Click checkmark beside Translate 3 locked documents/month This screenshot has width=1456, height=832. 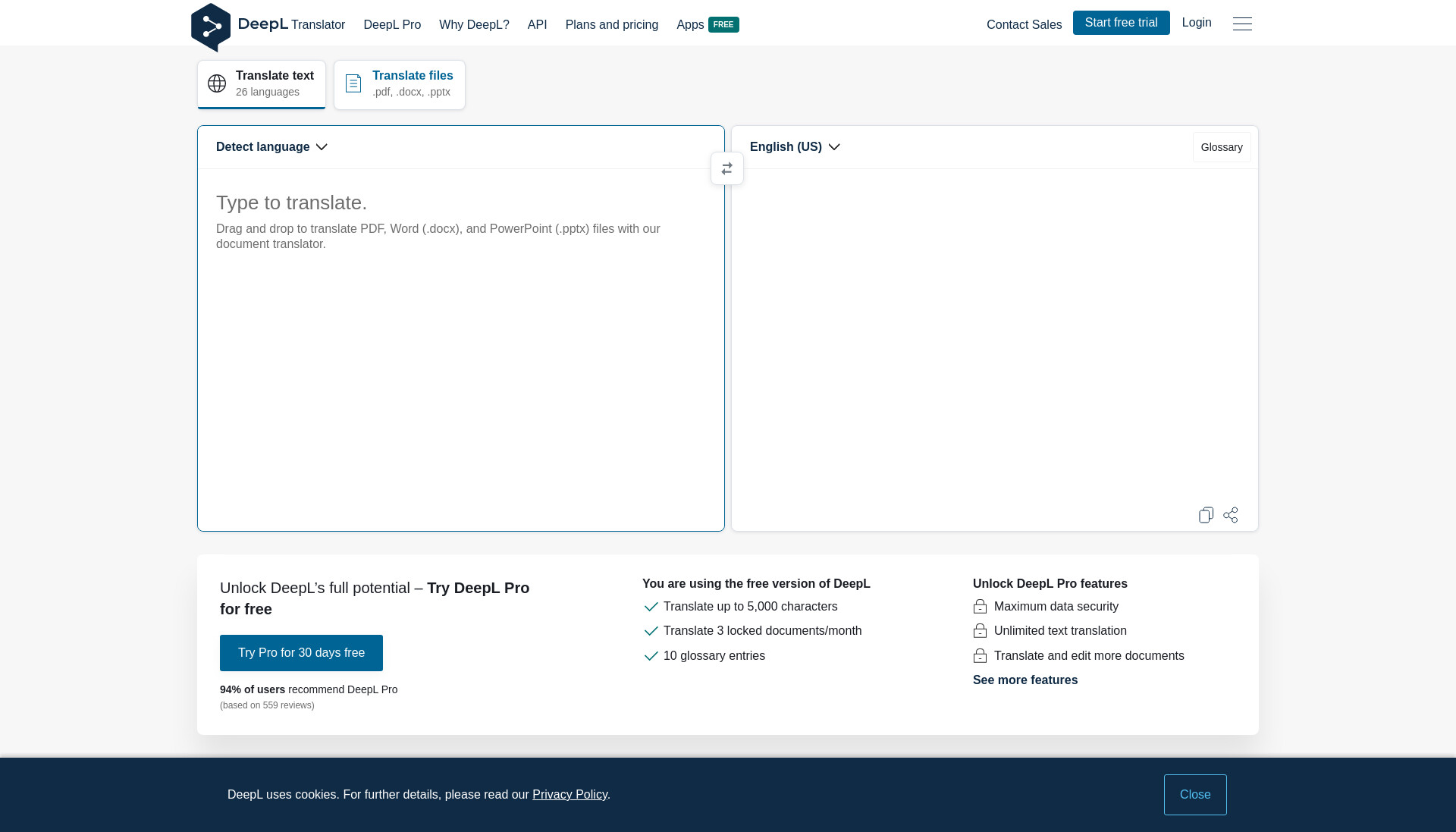[651, 631]
